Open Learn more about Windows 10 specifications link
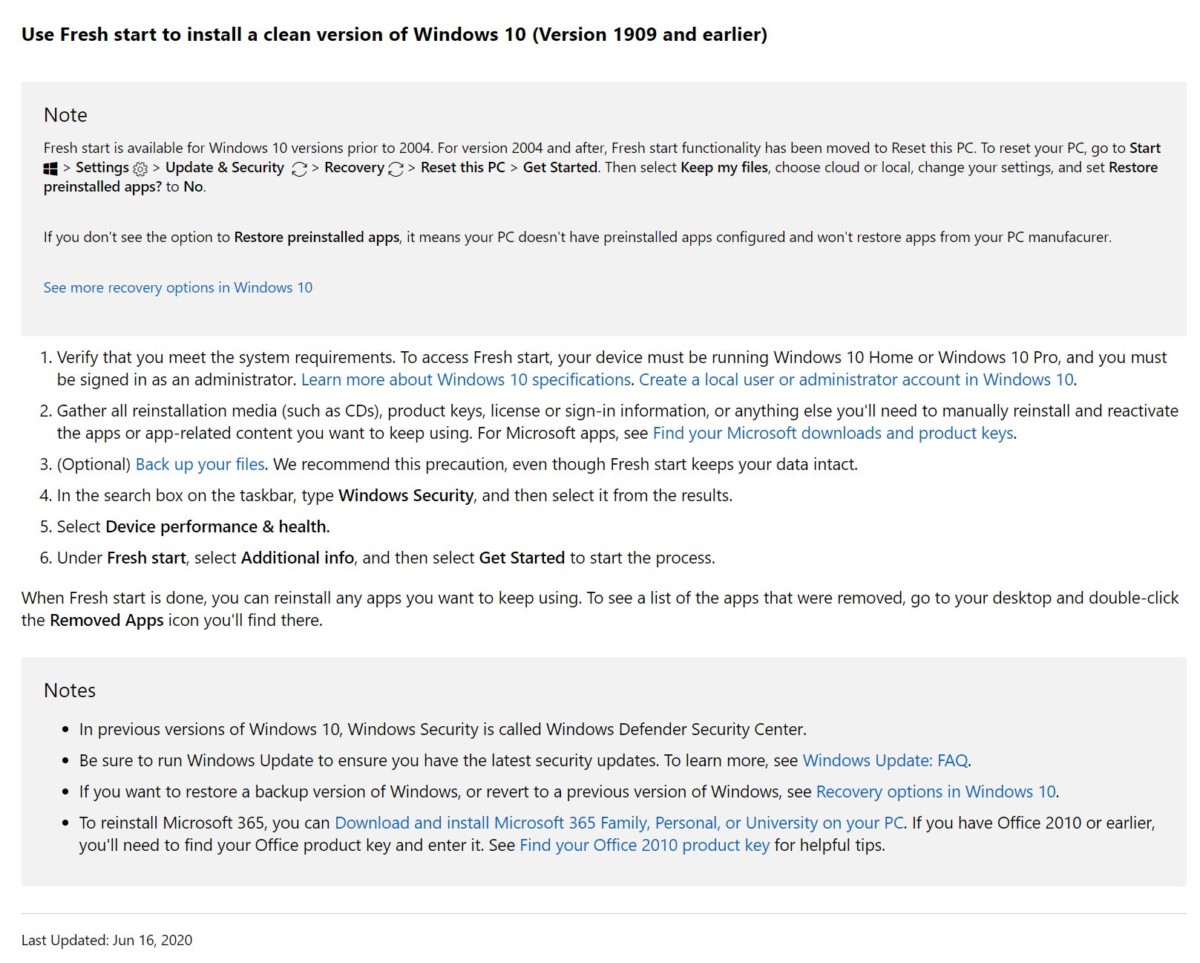The width and height of the screenshot is (1200, 963). 466,379
